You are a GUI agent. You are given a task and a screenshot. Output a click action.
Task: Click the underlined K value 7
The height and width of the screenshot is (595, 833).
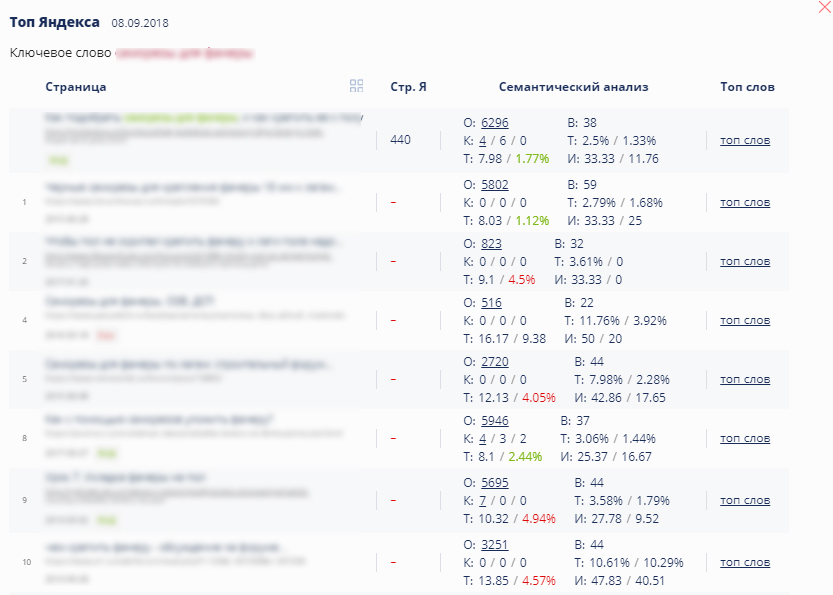coord(482,501)
